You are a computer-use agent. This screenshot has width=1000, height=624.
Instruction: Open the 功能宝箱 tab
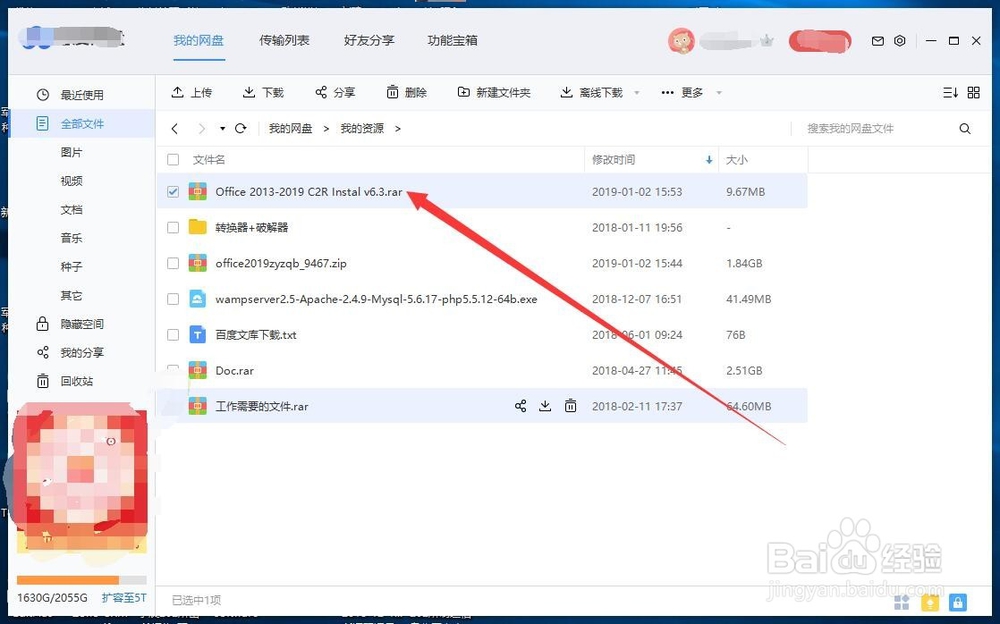(x=452, y=41)
